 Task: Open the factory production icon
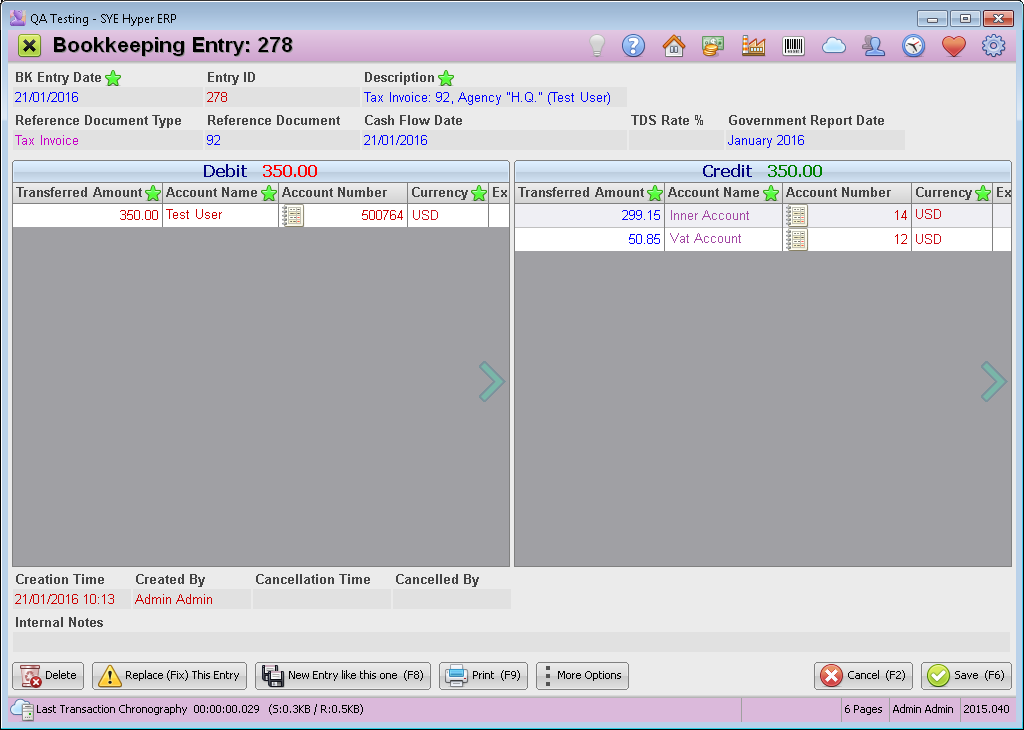point(753,46)
